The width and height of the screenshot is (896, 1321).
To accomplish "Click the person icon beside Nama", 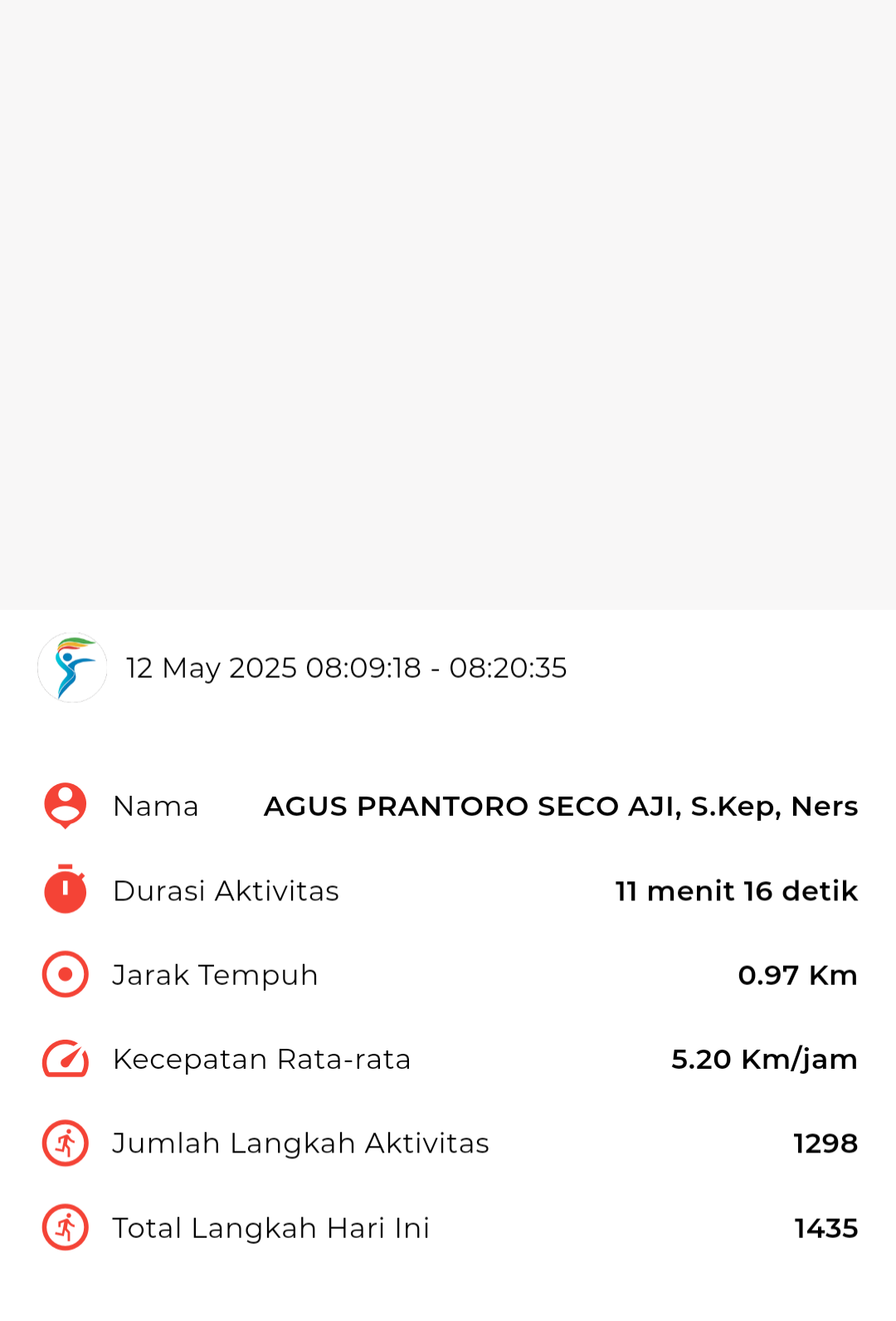I will coord(65,806).
